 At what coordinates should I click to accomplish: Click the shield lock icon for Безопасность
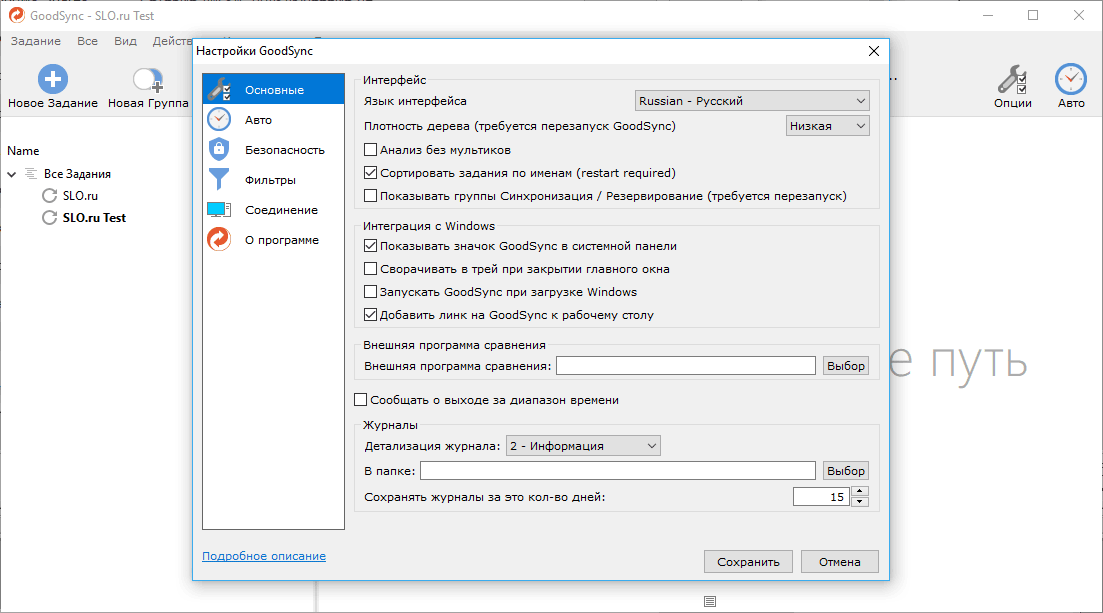click(x=219, y=149)
